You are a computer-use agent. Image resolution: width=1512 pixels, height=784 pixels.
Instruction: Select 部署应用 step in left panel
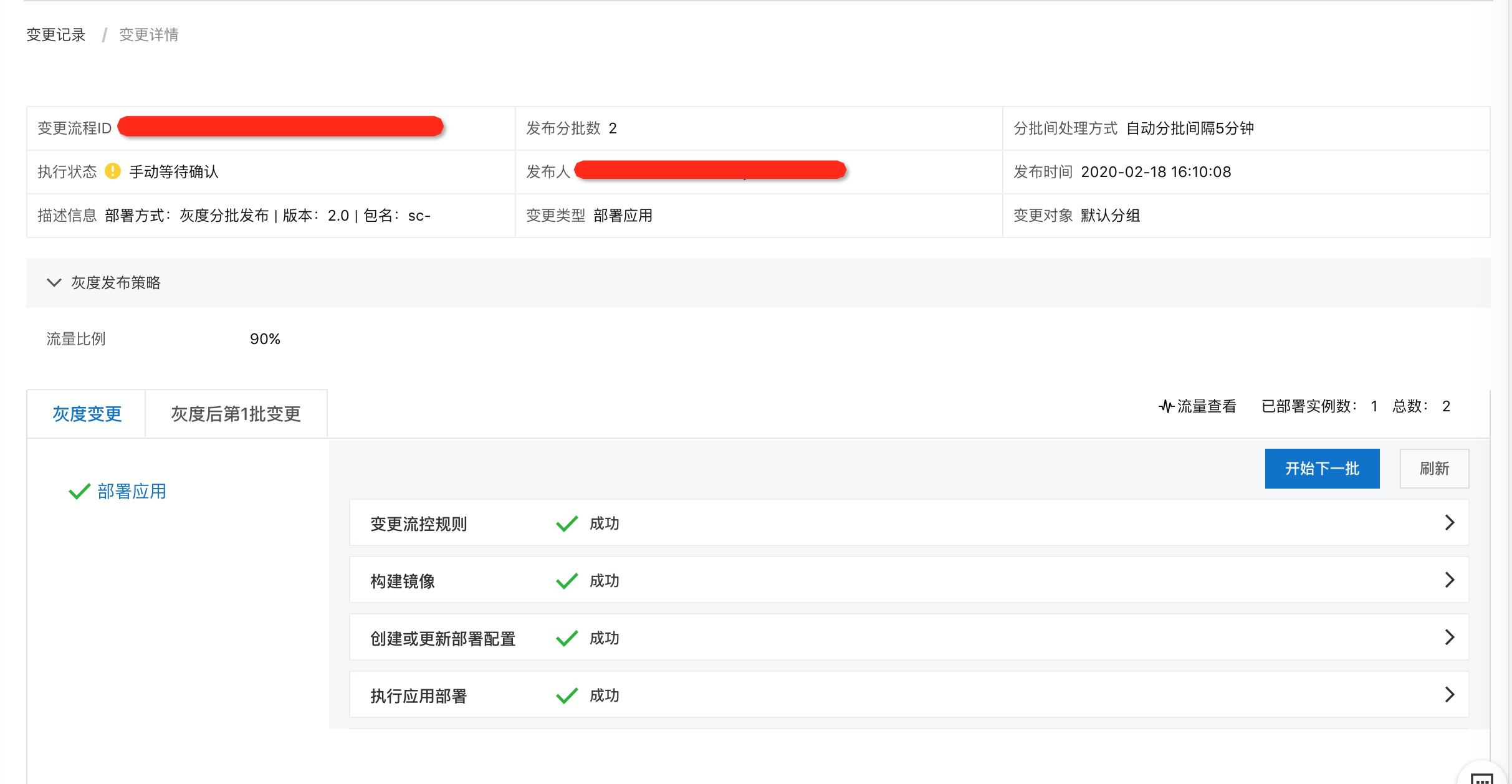(x=132, y=492)
